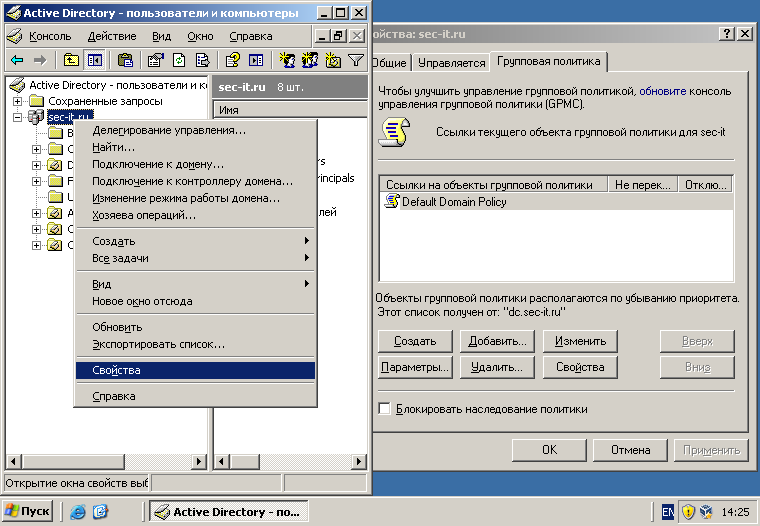760x526 pixels.
Task: Click the MMC console icon left of Консоль
Action: coord(15,36)
